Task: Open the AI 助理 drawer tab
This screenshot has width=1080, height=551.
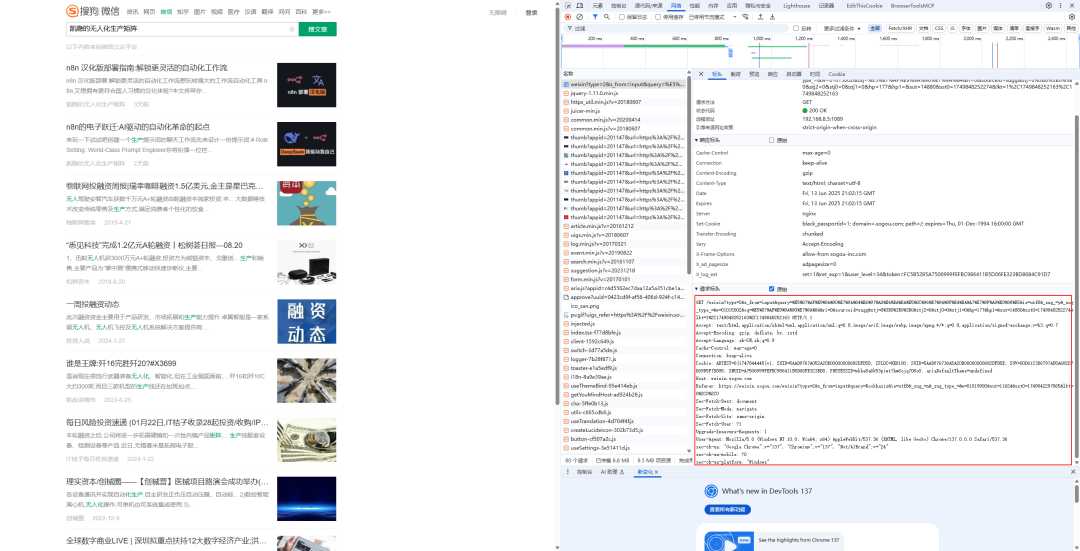Action: click(612, 472)
